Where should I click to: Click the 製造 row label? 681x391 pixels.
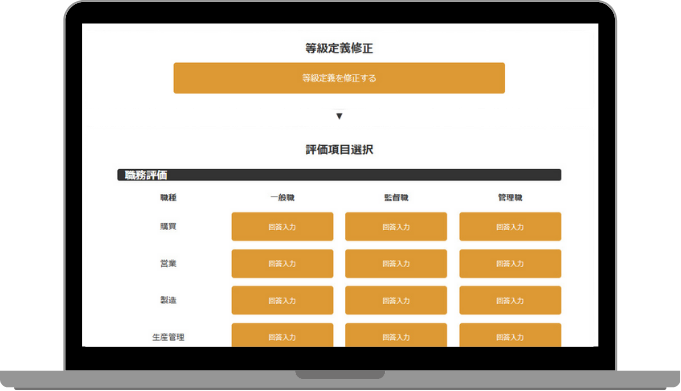click(169, 300)
